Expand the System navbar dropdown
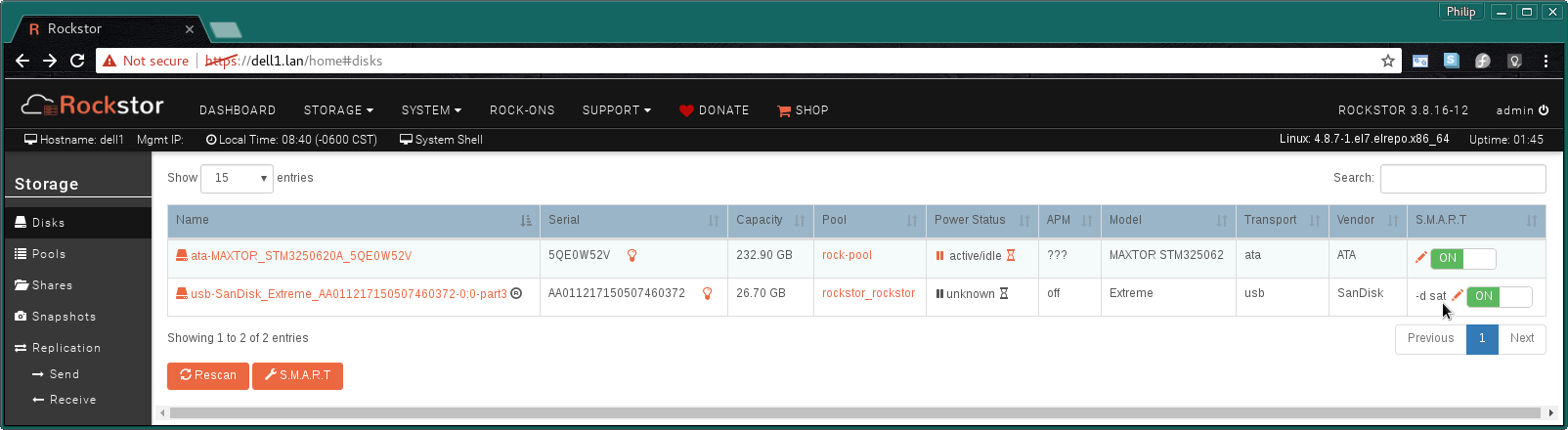This screenshot has width=1568, height=430. [431, 110]
